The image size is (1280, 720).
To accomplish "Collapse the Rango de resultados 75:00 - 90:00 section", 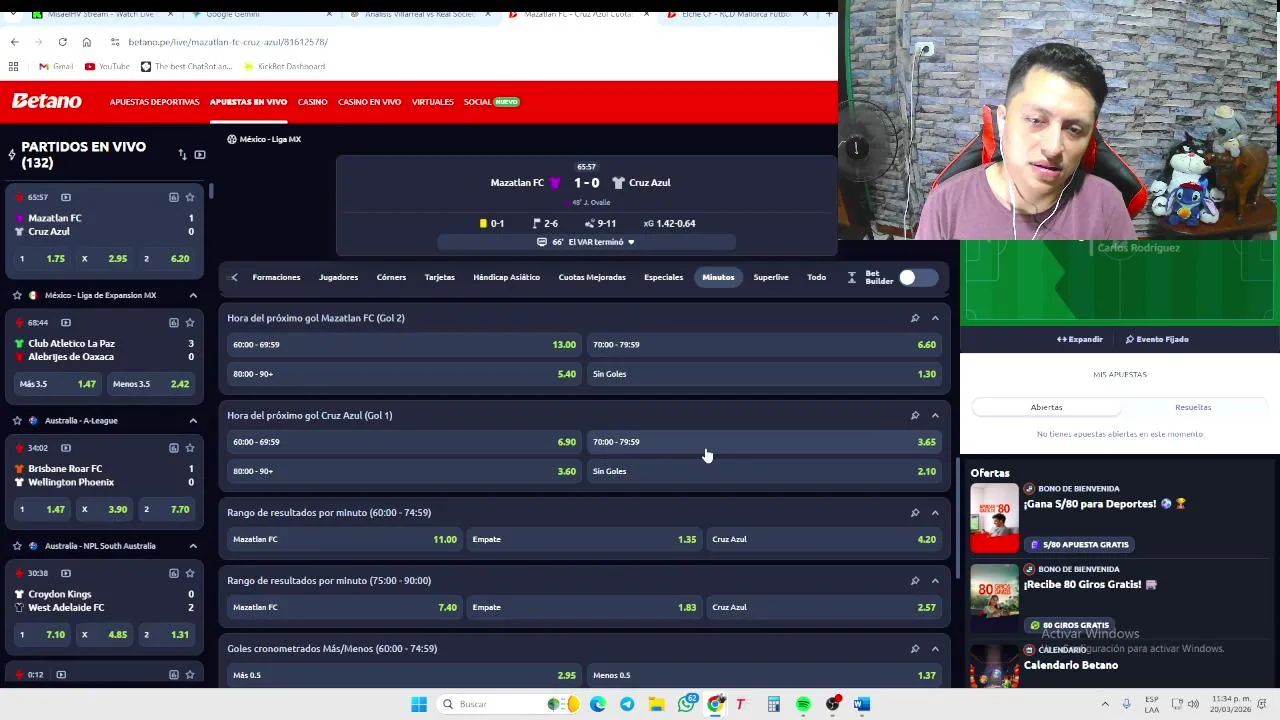I will pos(935,580).
